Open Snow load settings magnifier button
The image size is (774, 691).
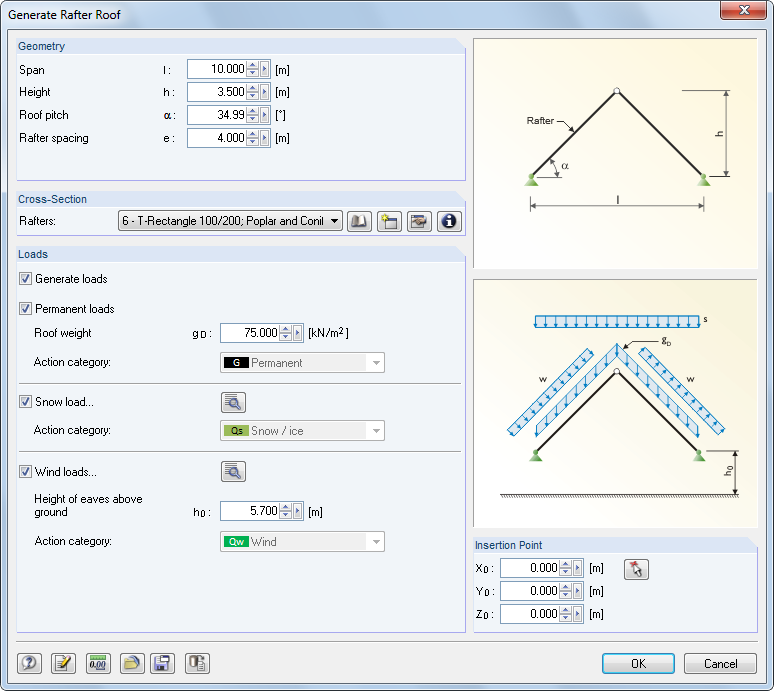[233, 402]
